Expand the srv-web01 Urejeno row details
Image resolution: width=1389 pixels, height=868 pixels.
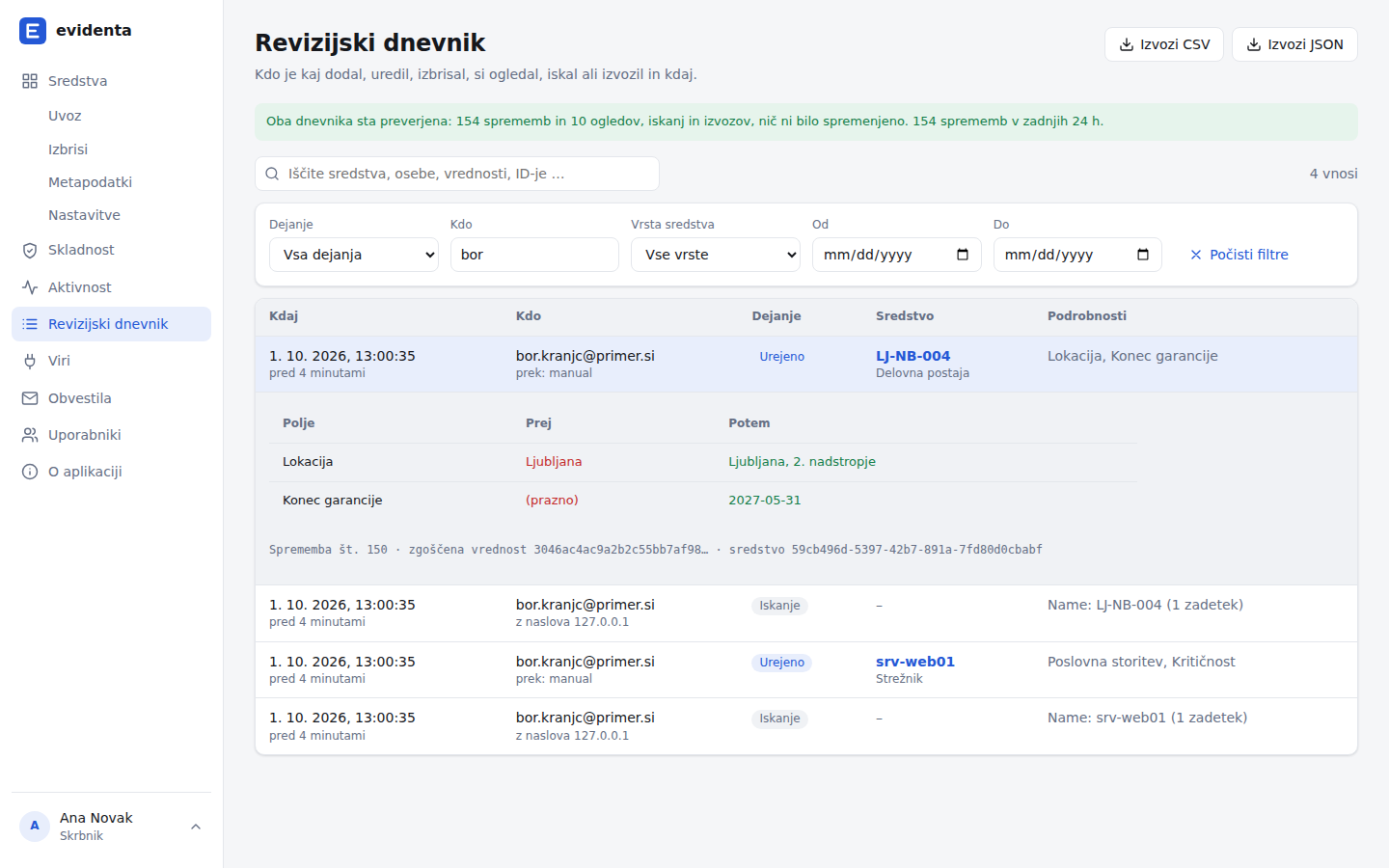pyautogui.click(x=806, y=669)
